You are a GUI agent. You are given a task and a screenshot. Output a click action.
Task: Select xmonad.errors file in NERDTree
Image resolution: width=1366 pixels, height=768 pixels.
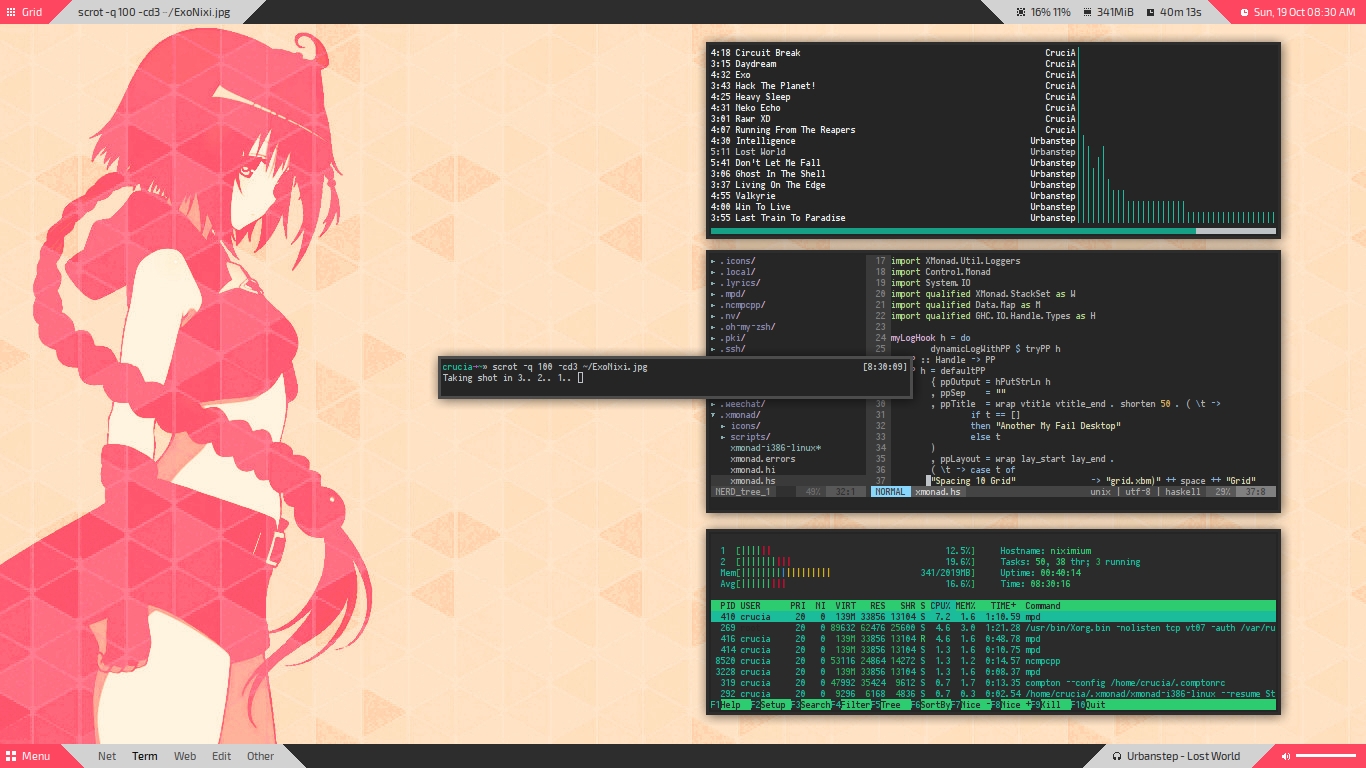[x=762, y=459]
